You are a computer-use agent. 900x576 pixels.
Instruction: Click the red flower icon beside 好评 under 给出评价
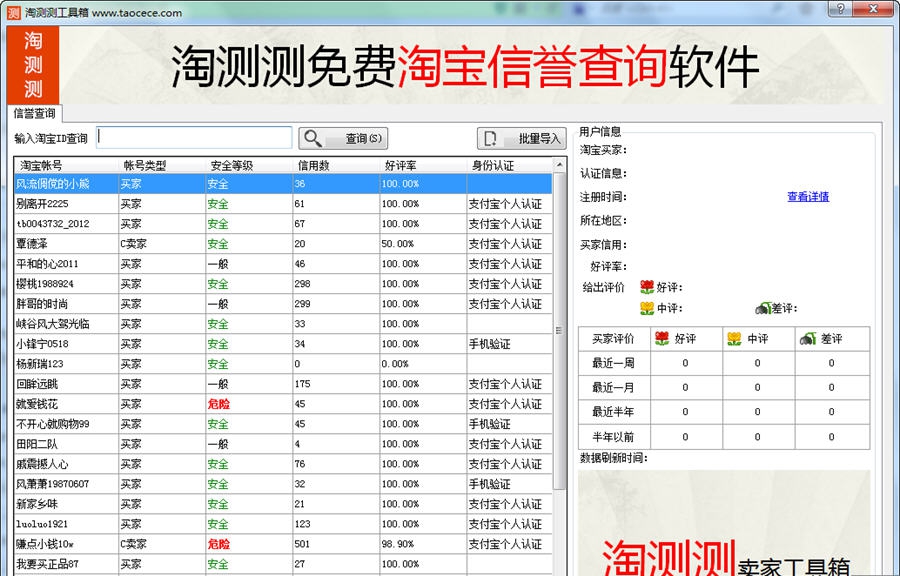pos(647,287)
